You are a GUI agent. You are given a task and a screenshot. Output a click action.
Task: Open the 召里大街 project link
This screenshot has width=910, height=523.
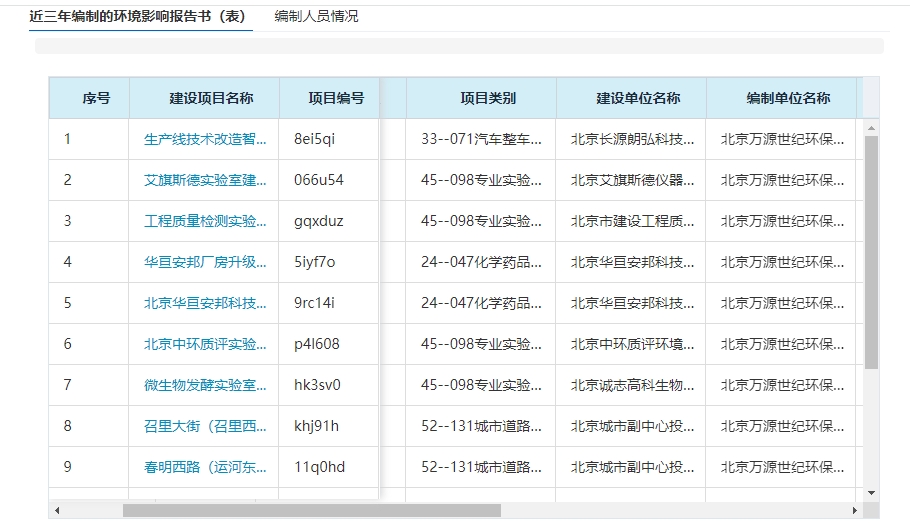pyautogui.click(x=205, y=426)
